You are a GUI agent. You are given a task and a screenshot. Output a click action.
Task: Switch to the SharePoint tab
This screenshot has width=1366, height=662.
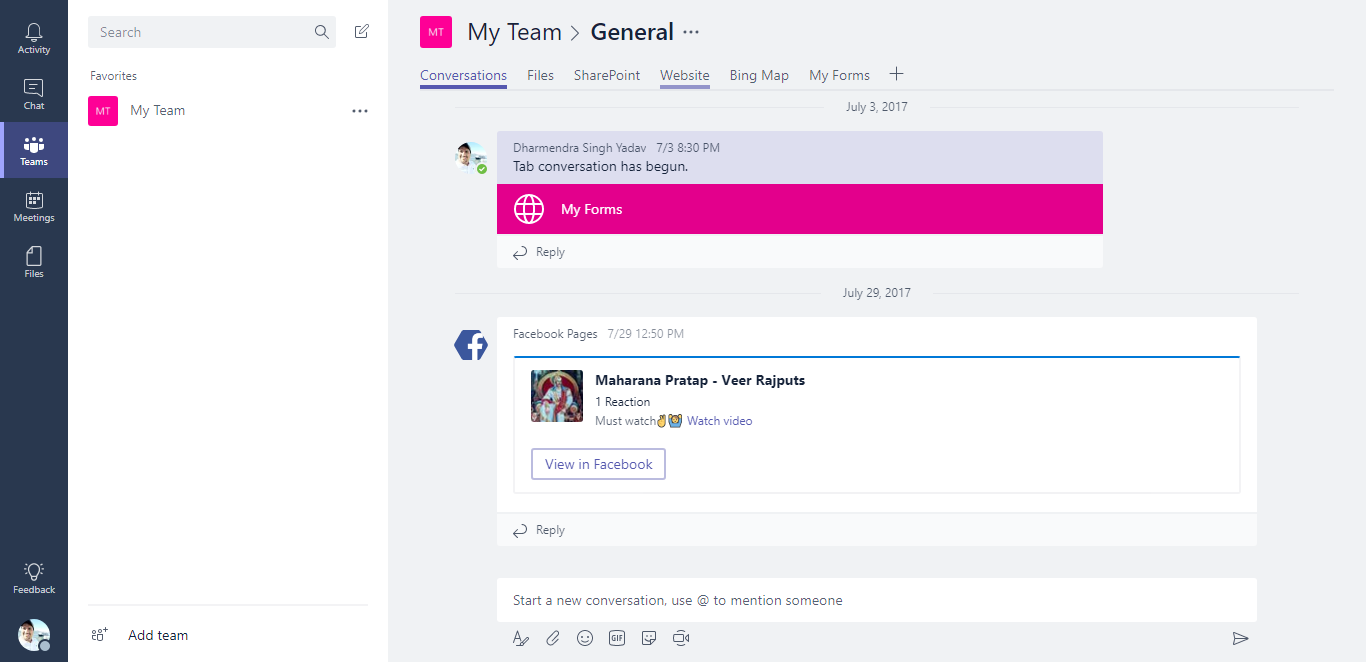coord(607,75)
